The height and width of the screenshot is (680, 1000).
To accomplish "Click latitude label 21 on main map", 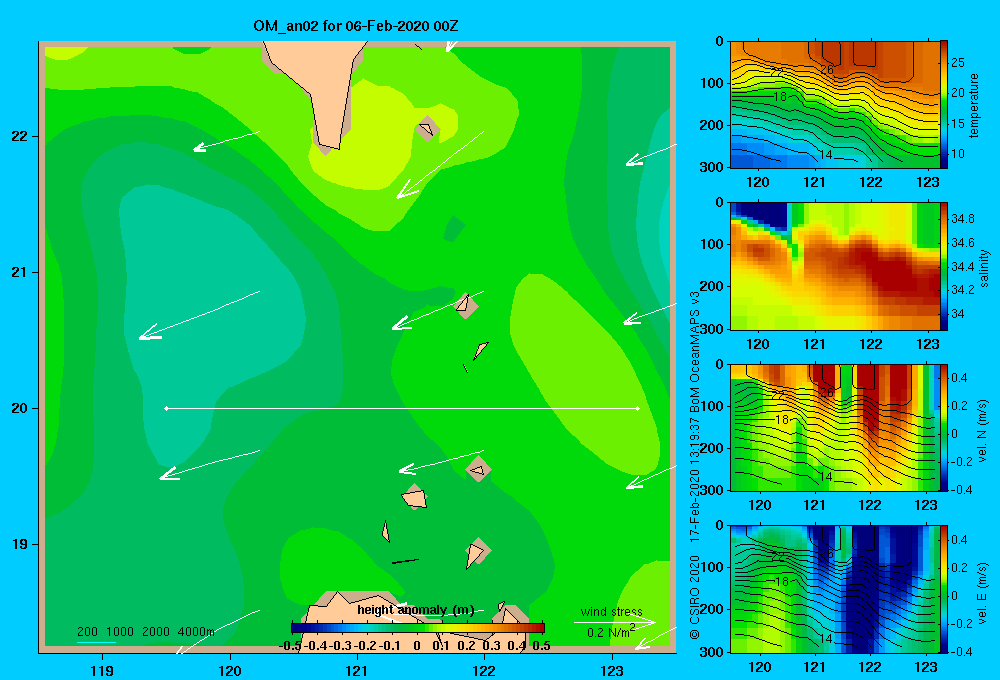I will click(x=19, y=272).
